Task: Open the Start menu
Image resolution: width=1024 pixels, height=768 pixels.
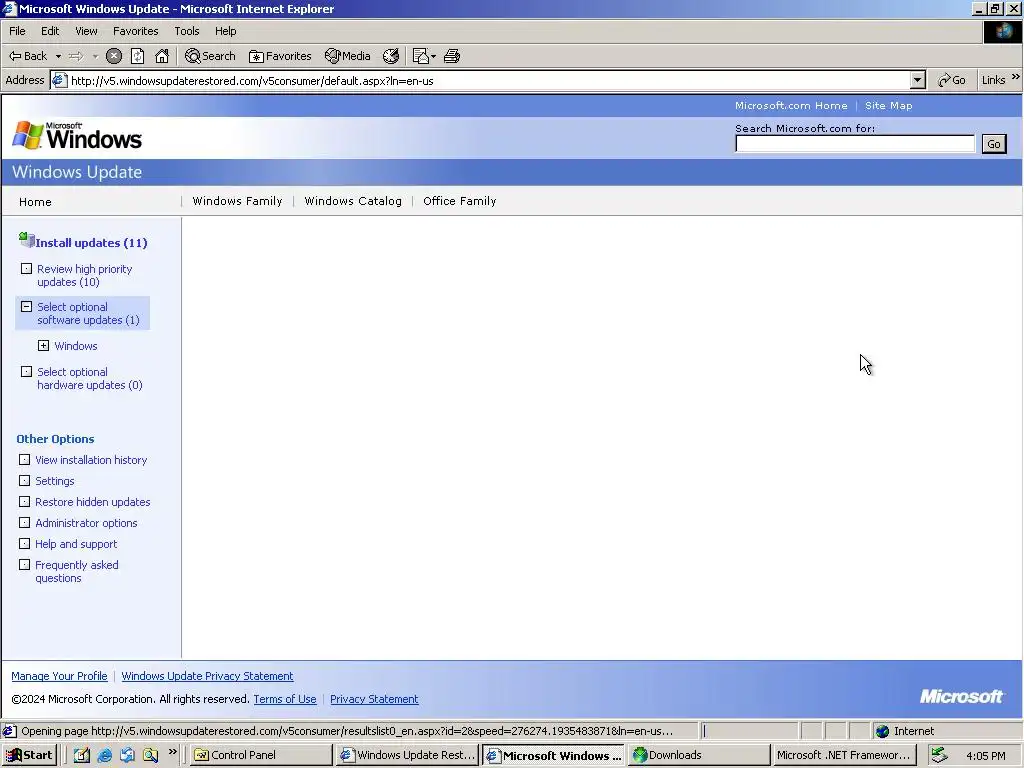Action: [29, 755]
